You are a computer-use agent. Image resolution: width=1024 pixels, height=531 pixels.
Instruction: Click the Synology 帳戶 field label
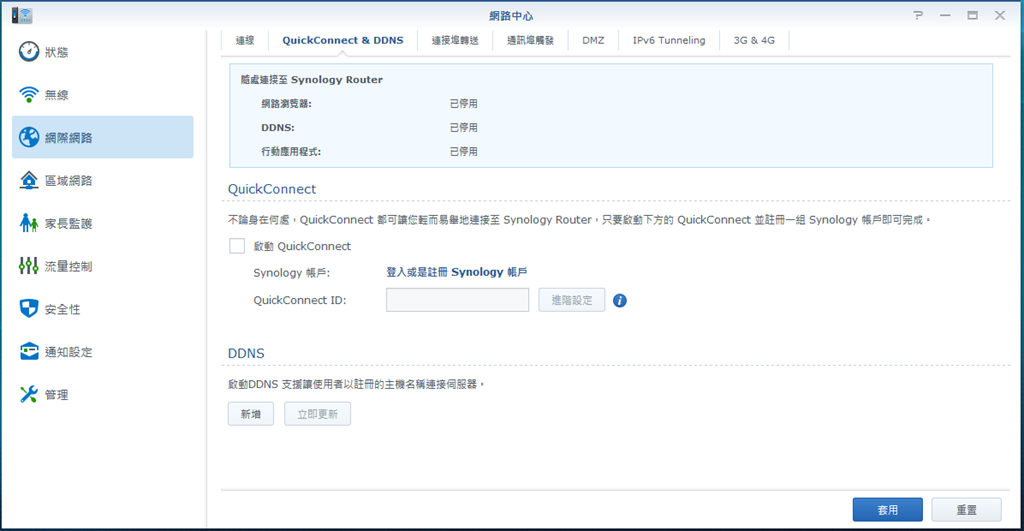pyautogui.click(x=291, y=273)
